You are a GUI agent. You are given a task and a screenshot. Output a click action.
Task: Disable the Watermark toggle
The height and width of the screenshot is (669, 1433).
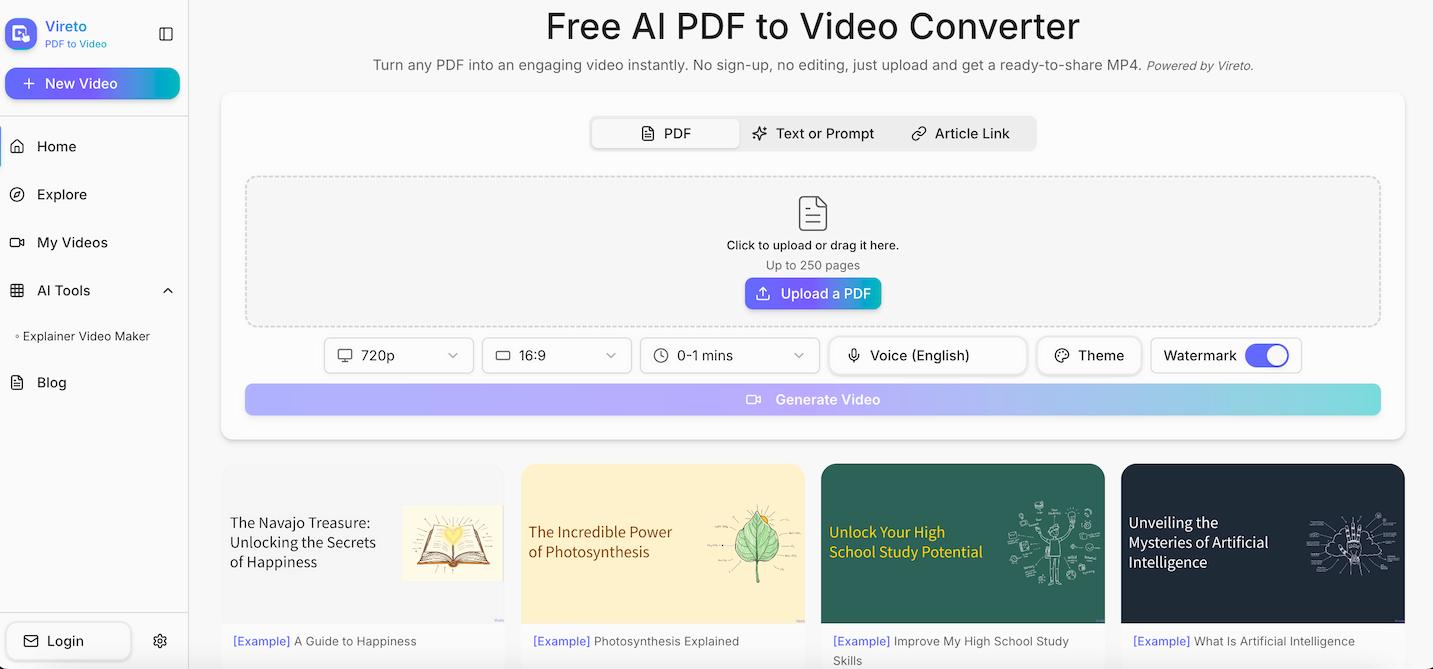(x=1268, y=355)
